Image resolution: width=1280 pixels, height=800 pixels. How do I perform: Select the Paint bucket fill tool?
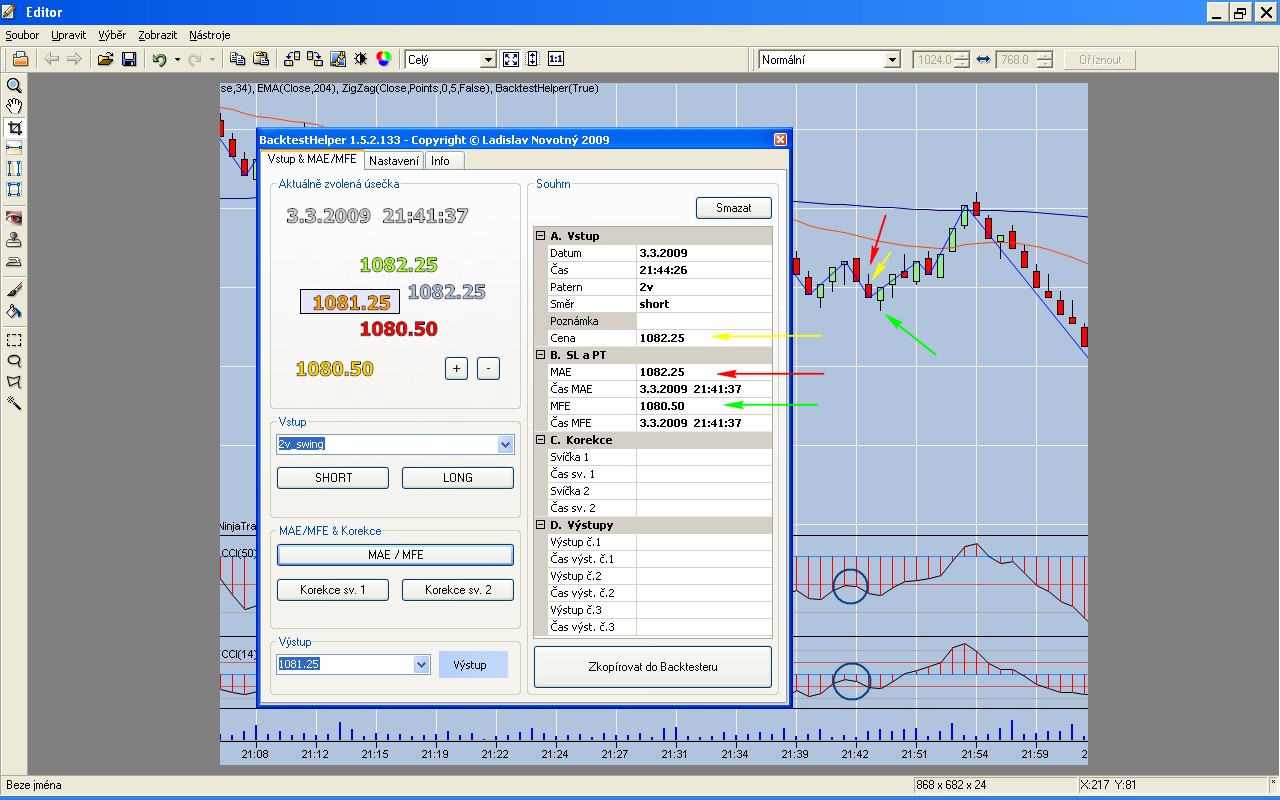tap(14, 311)
